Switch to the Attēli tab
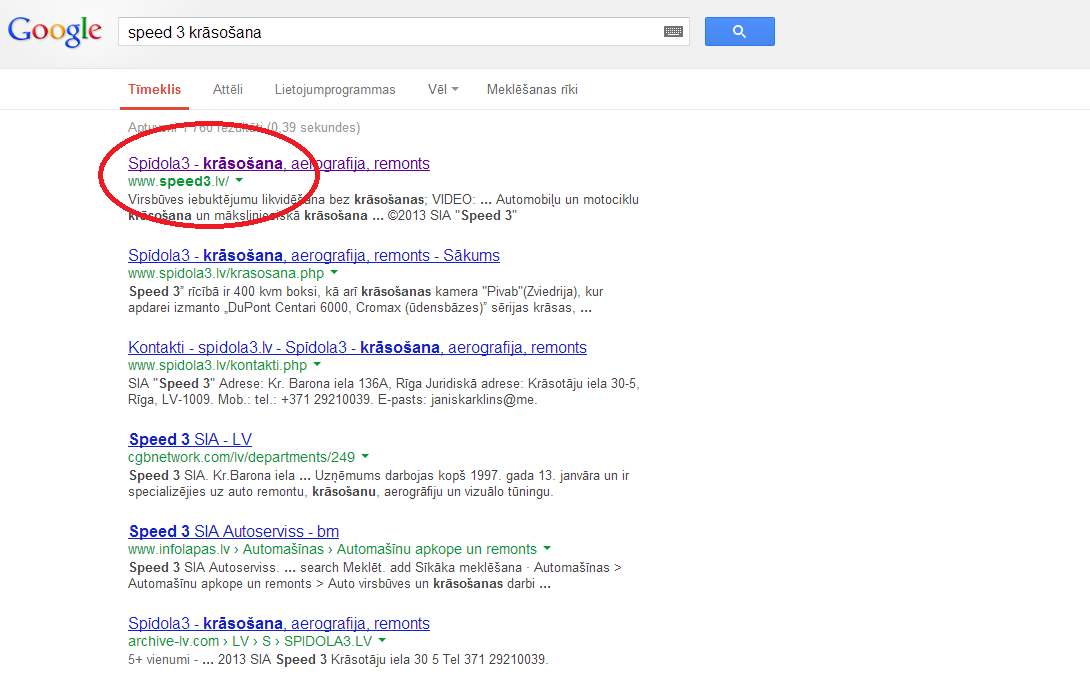Image resolution: width=1090 pixels, height=677 pixels. tap(228, 90)
